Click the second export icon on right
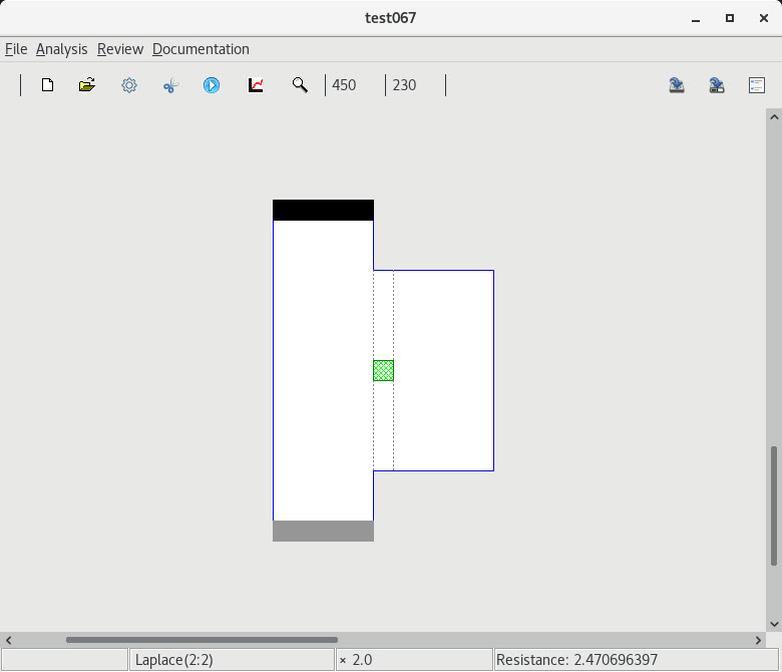The height and width of the screenshot is (672, 782). tap(717, 85)
